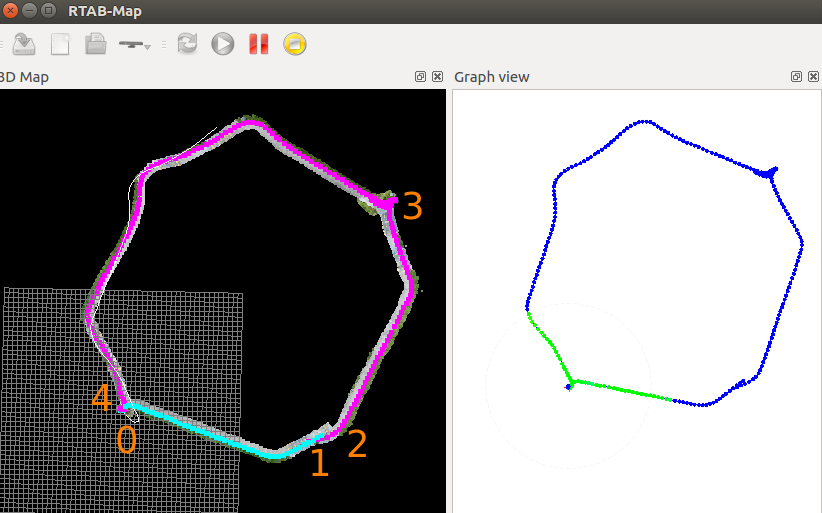Stop mapping with the yellow stop button

[294, 44]
